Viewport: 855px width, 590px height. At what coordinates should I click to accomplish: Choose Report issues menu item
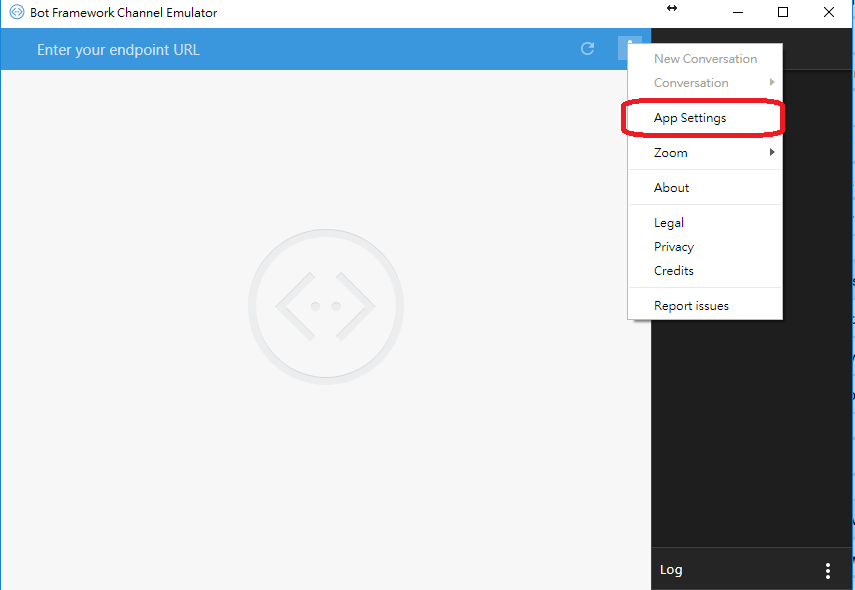click(x=705, y=305)
